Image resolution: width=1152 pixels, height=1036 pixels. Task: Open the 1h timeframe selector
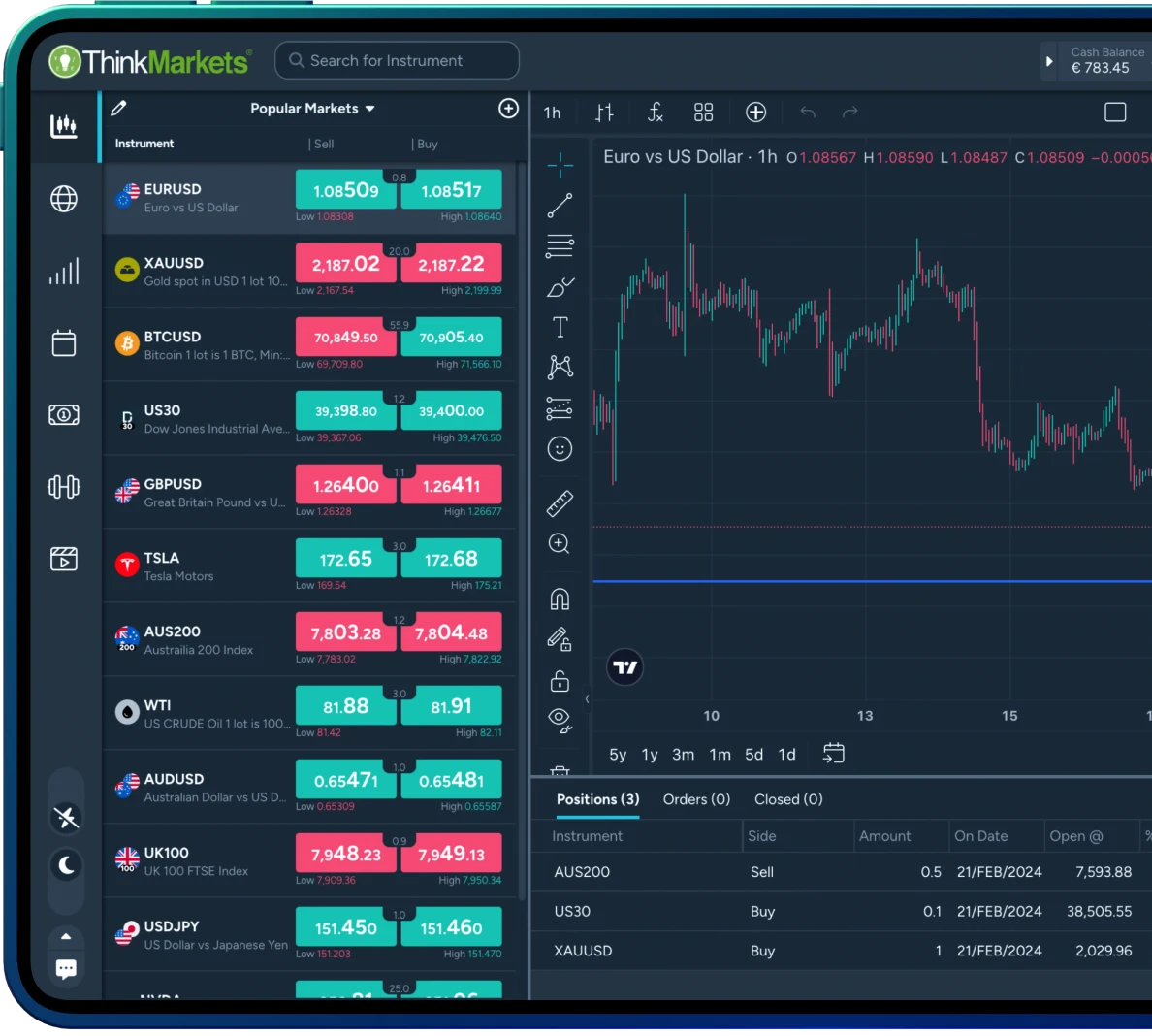tap(552, 112)
